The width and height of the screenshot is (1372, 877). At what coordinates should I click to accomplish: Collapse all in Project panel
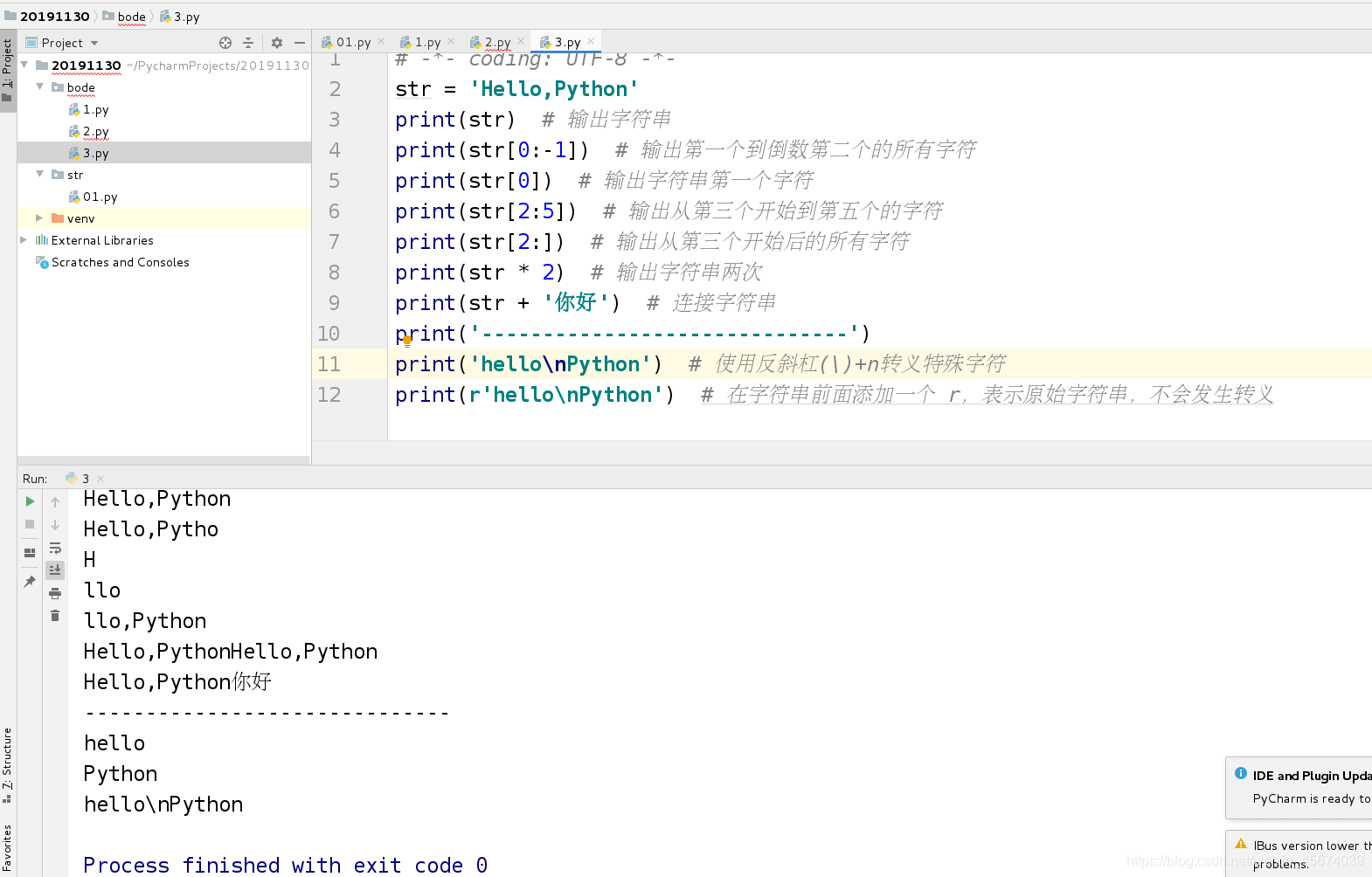(x=248, y=42)
